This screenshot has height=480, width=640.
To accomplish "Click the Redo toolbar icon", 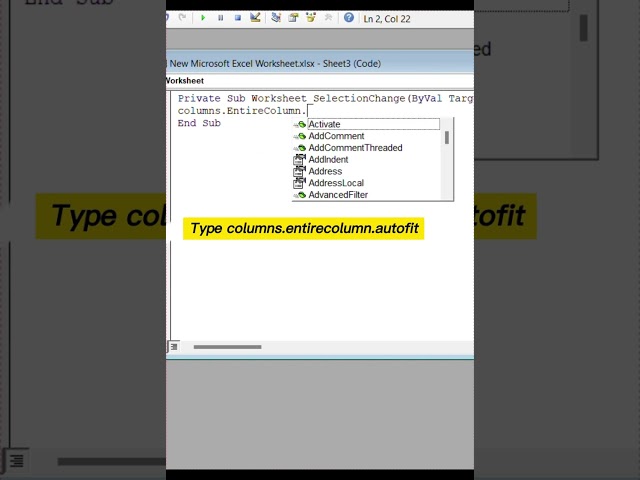I will [182, 18].
